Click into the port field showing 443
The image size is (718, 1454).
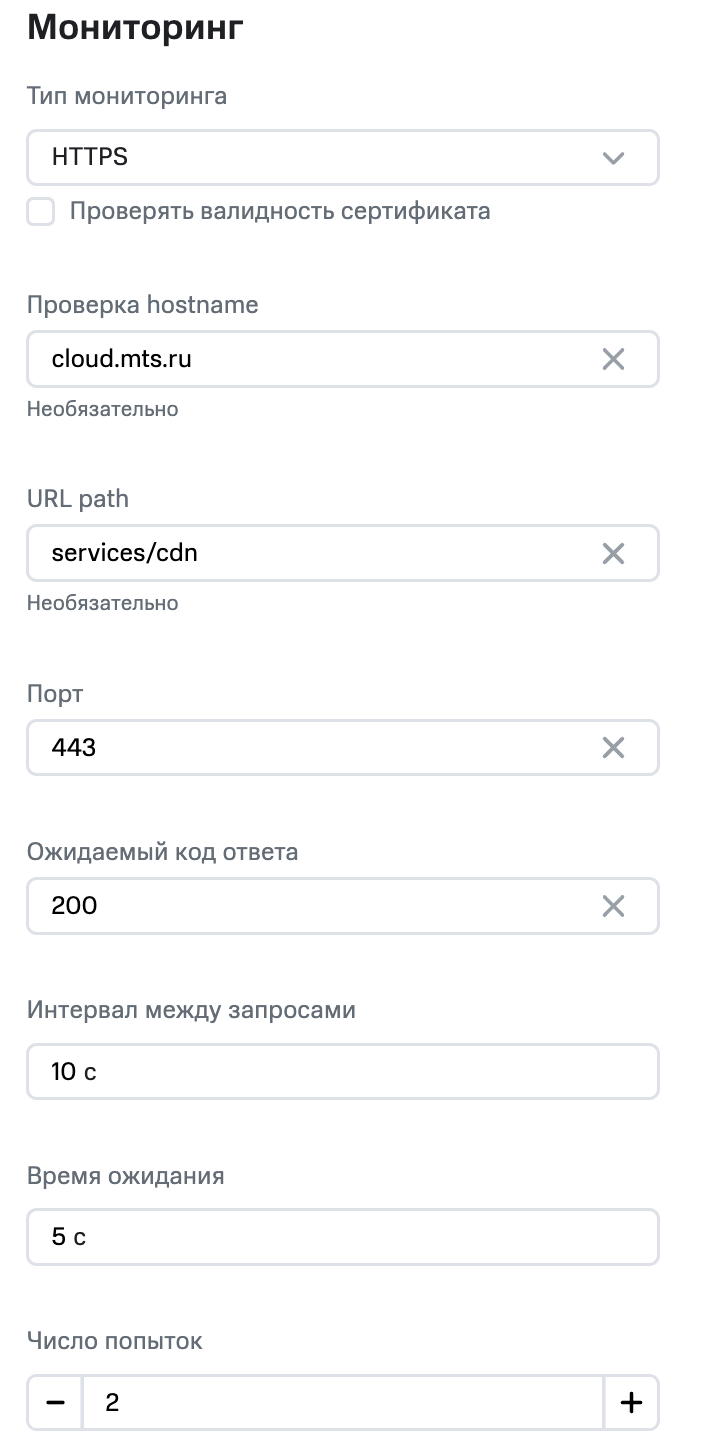coord(300,747)
